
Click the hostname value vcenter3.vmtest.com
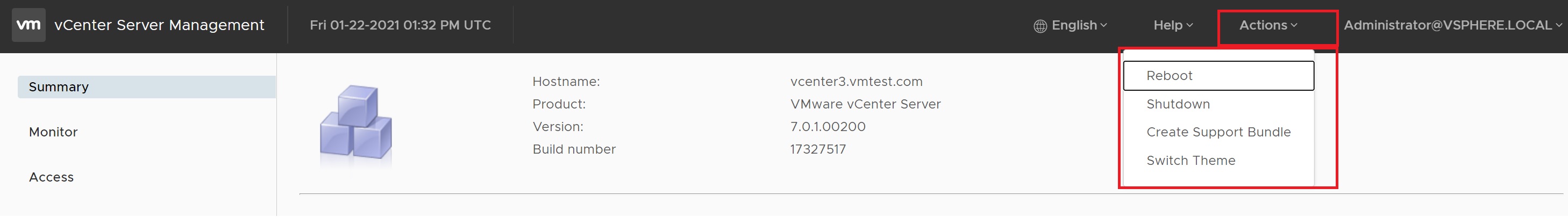pos(856,82)
